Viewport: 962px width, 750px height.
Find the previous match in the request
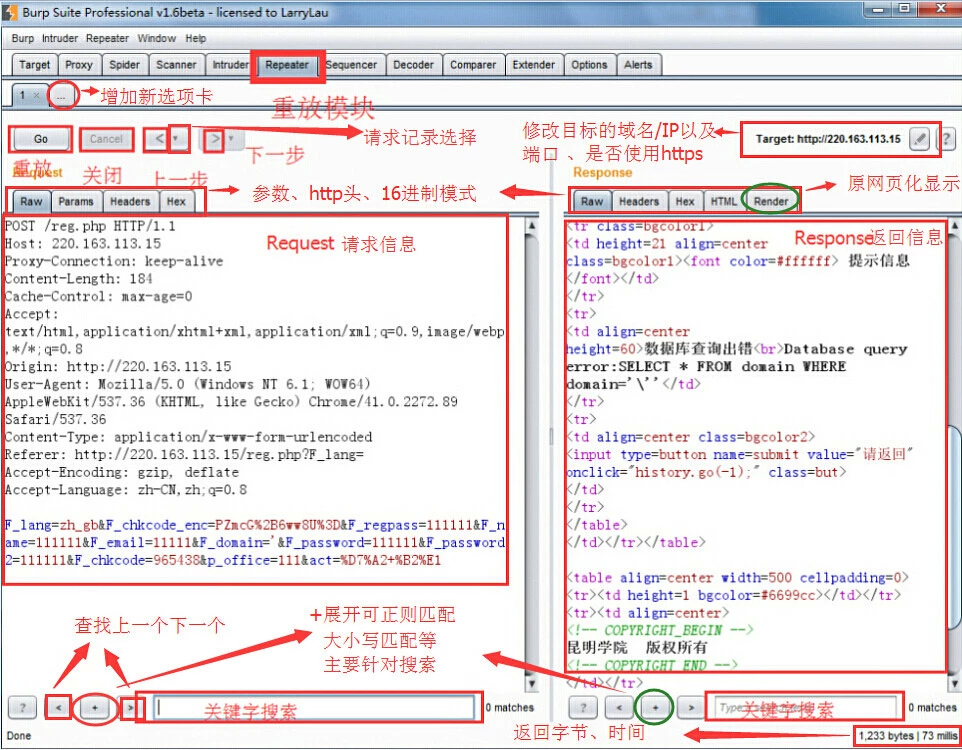(58, 708)
